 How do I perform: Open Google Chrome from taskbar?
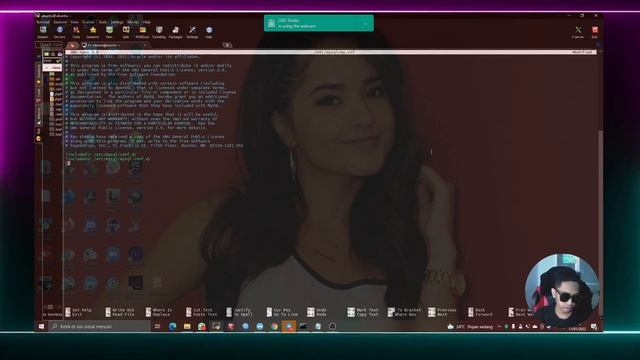pyautogui.click(x=274, y=327)
